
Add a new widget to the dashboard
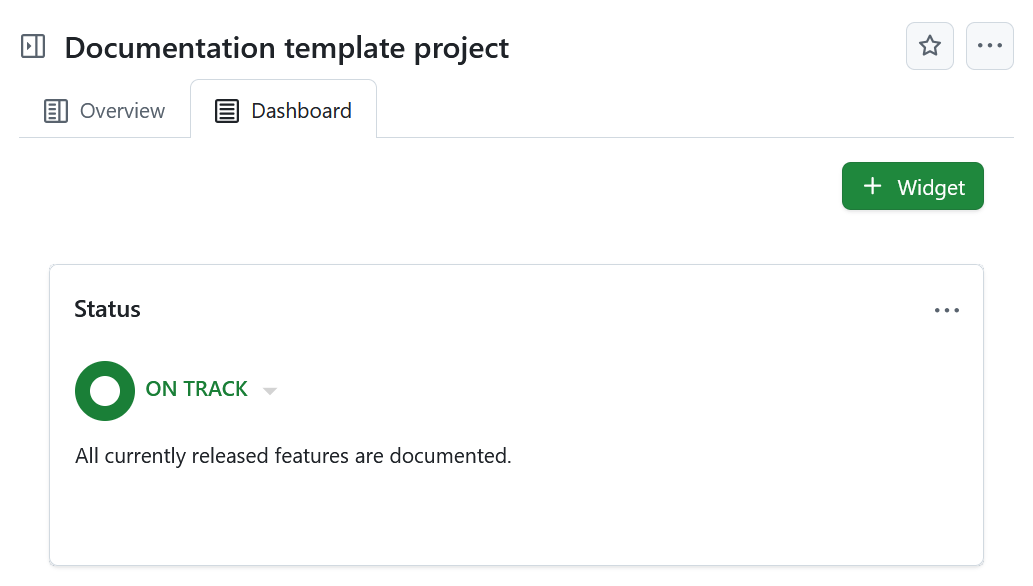(912, 186)
